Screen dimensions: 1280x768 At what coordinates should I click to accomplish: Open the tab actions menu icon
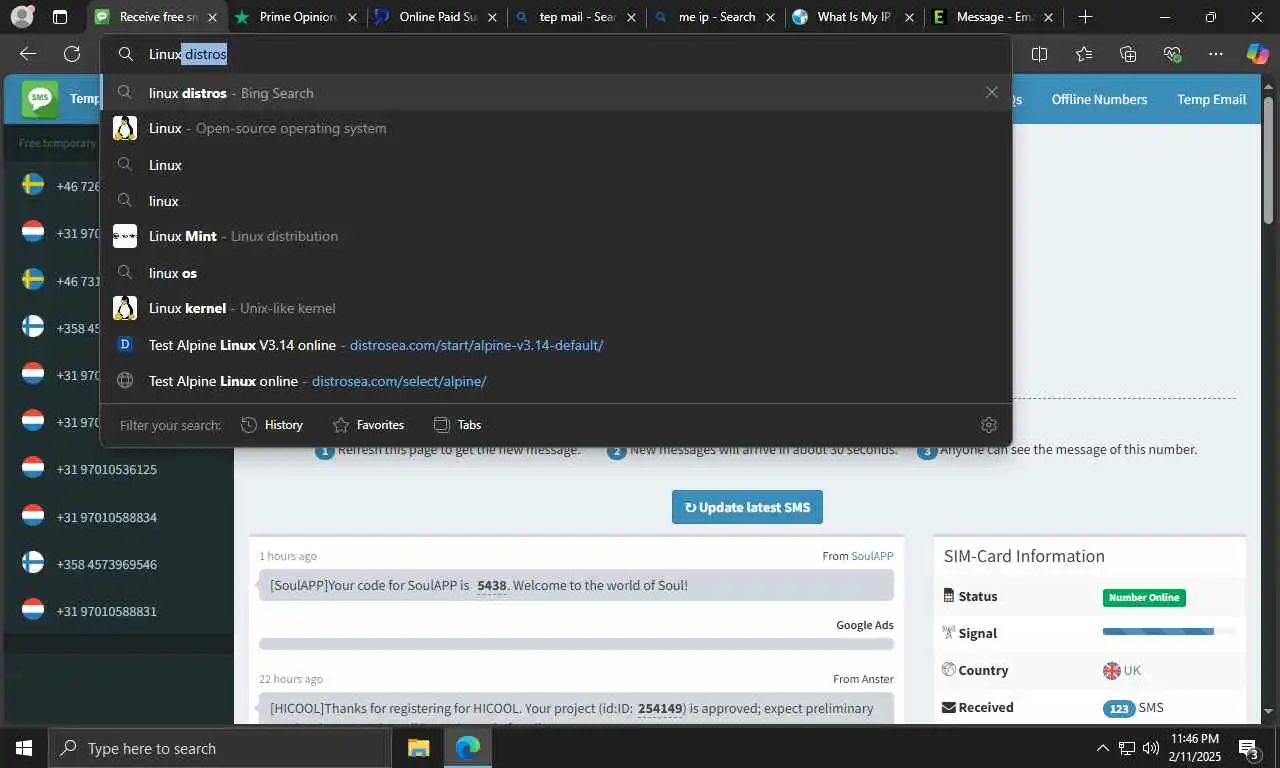click(x=60, y=17)
